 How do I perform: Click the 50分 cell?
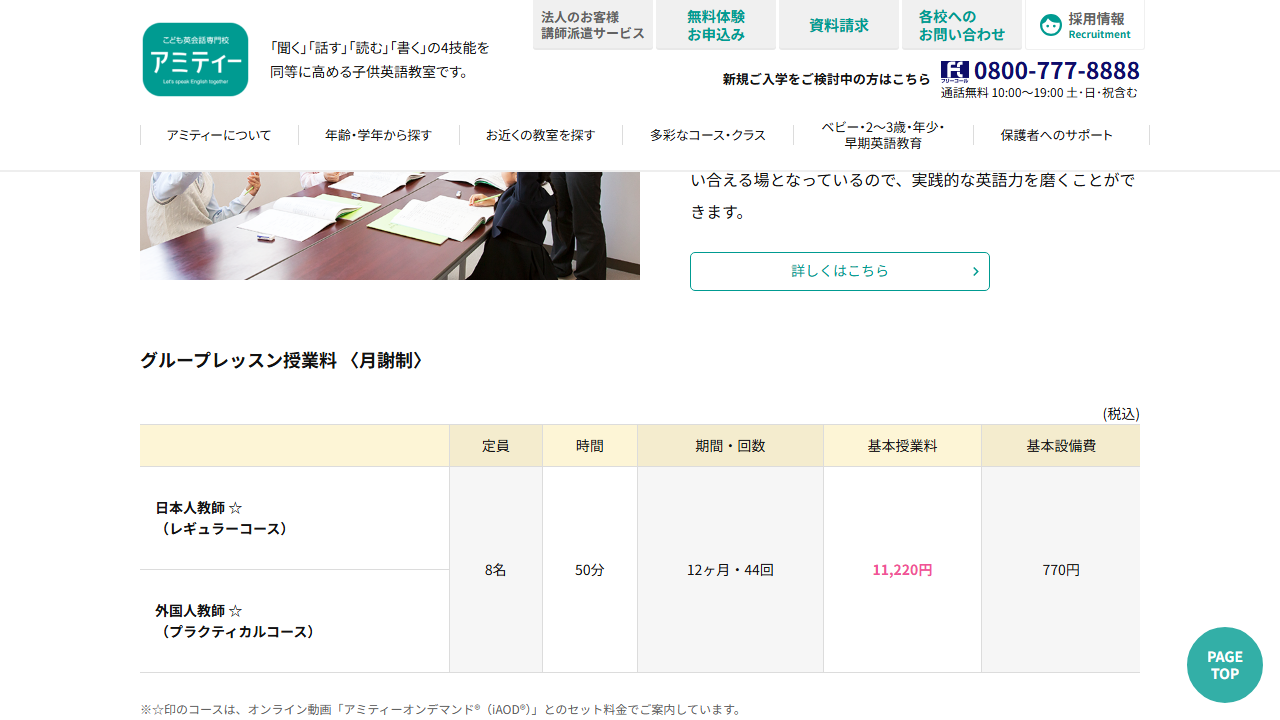pyautogui.click(x=590, y=570)
